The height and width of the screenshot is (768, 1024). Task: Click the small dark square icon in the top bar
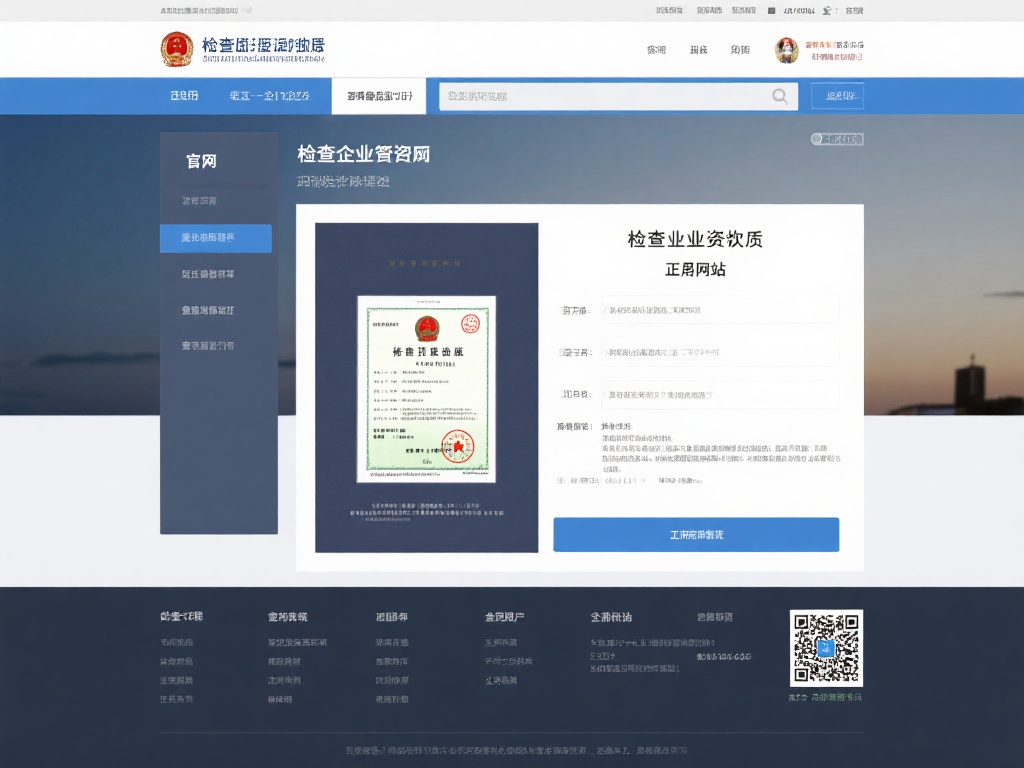pyautogui.click(x=772, y=9)
